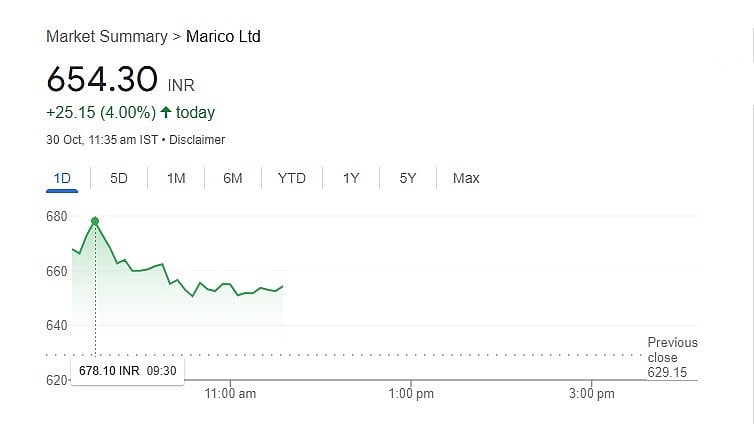Click the Previous close 629.15 label

(672, 357)
